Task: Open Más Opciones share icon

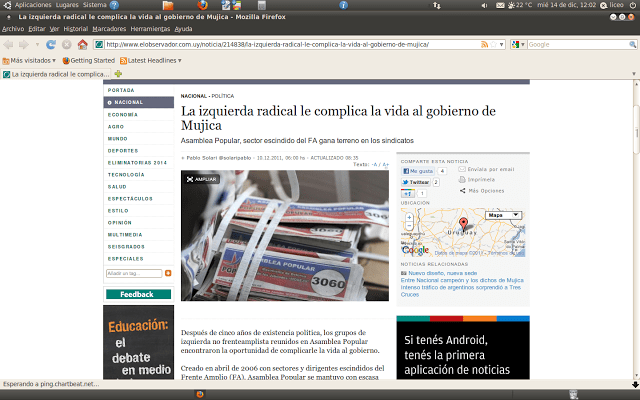Action: (x=462, y=190)
